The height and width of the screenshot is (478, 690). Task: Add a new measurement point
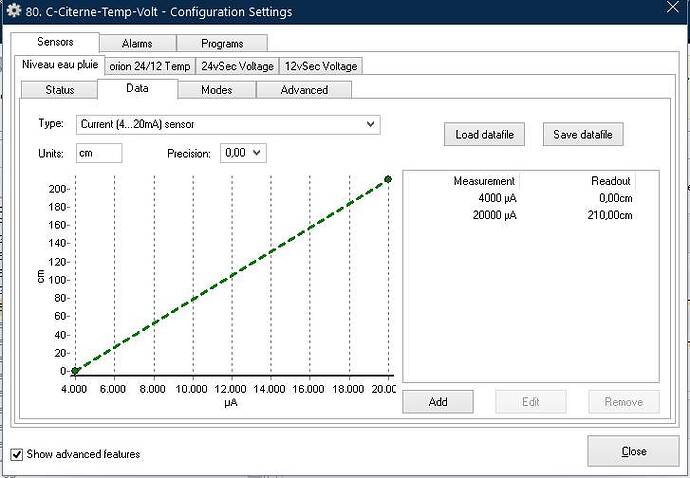coord(438,401)
